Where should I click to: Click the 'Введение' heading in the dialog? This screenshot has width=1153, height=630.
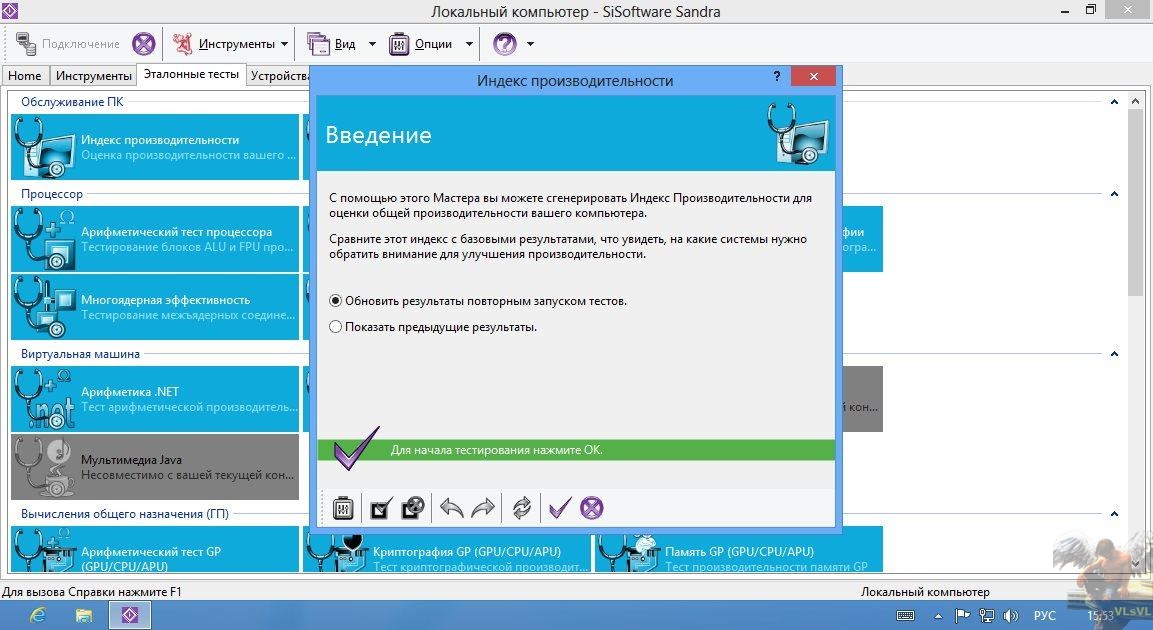[x=378, y=135]
